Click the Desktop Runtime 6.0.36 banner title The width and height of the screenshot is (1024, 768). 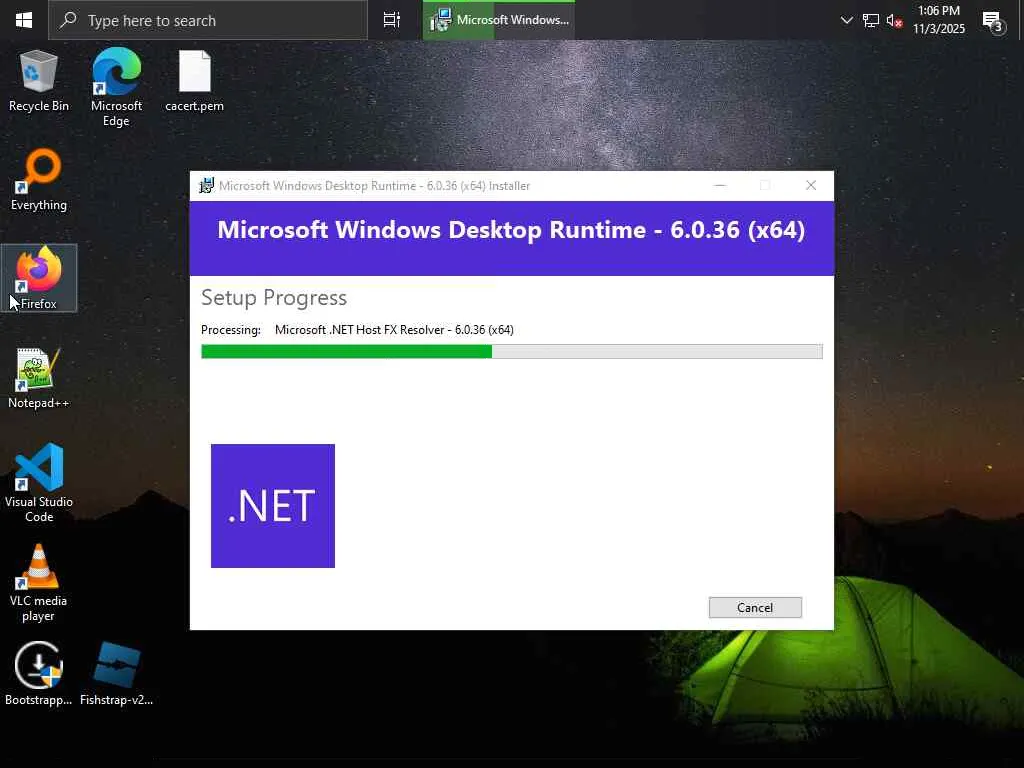point(511,230)
